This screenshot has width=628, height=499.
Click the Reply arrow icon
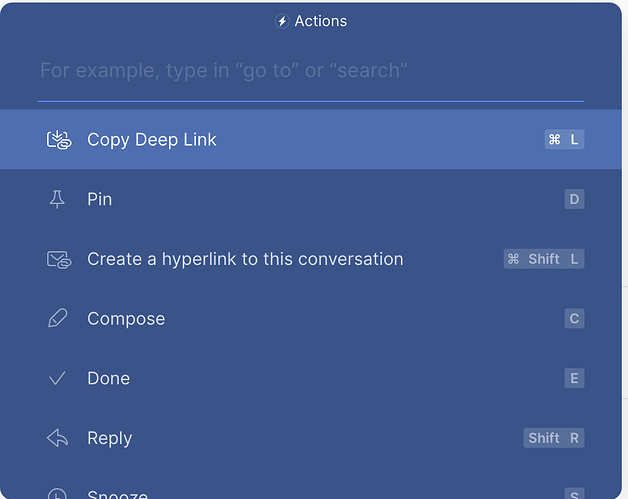[58, 438]
